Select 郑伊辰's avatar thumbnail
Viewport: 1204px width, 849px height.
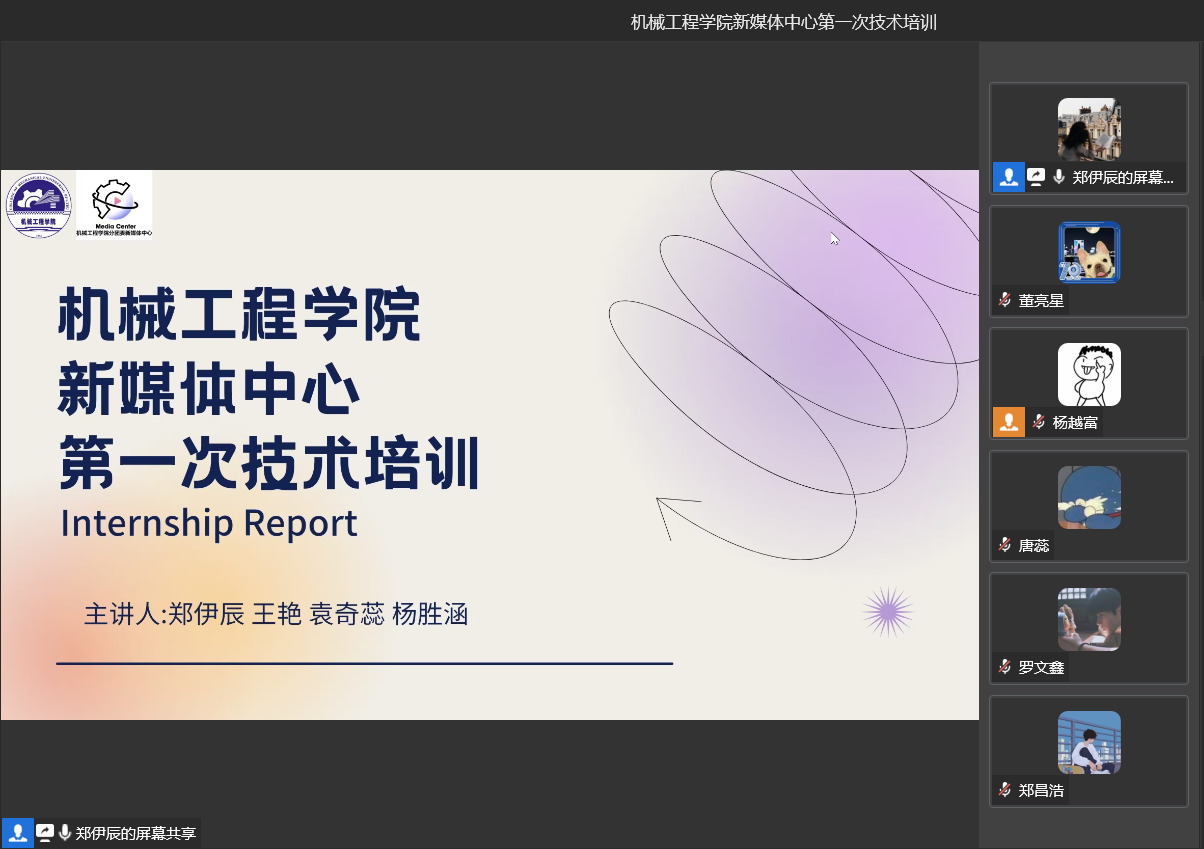[x=1089, y=129]
